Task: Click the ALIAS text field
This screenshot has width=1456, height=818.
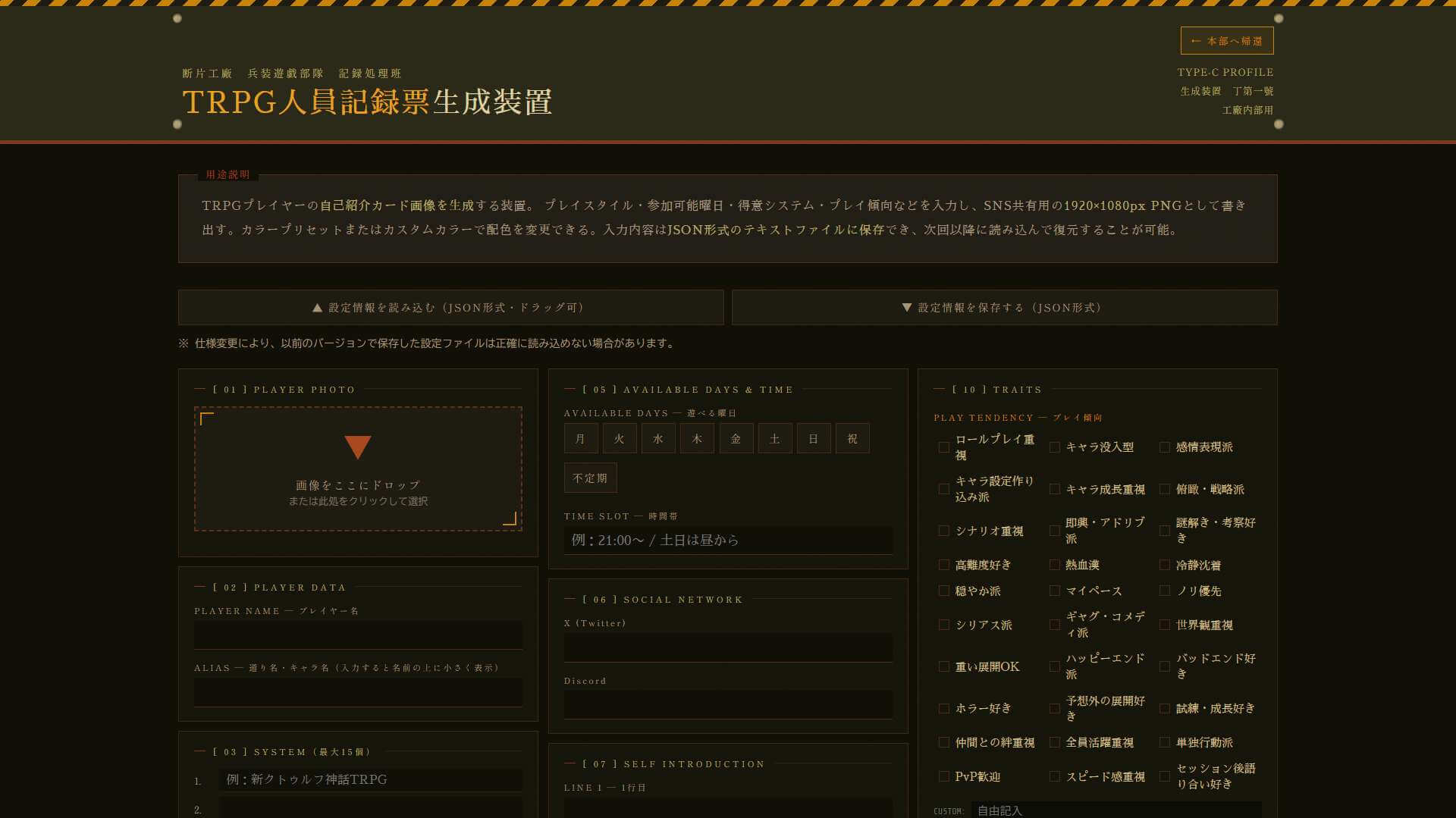Action: [358, 692]
